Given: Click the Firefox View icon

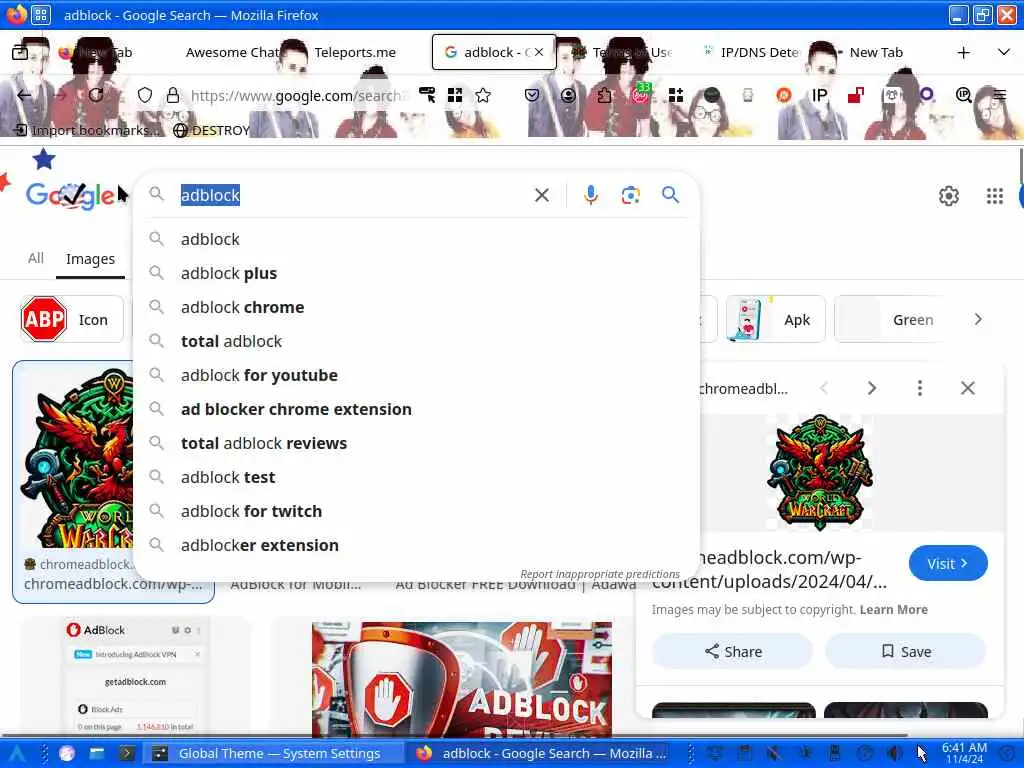Looking at the screenshot, I should (x=20, y=52).
